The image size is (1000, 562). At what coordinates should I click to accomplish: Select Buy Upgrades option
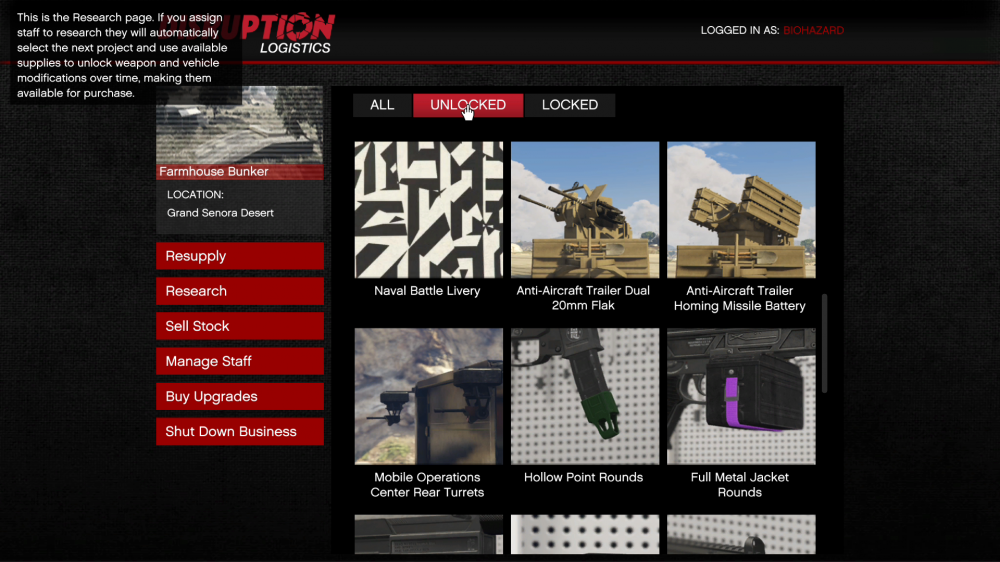pyautogui.click(x=240, y=396)
